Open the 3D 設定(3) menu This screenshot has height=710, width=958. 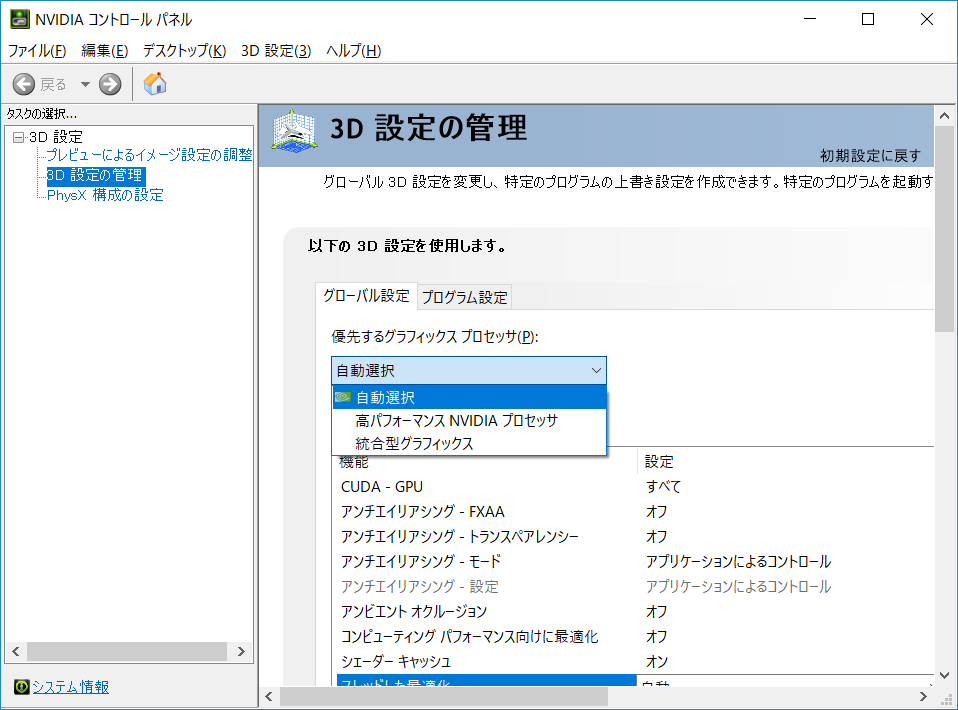coord(276,51)
